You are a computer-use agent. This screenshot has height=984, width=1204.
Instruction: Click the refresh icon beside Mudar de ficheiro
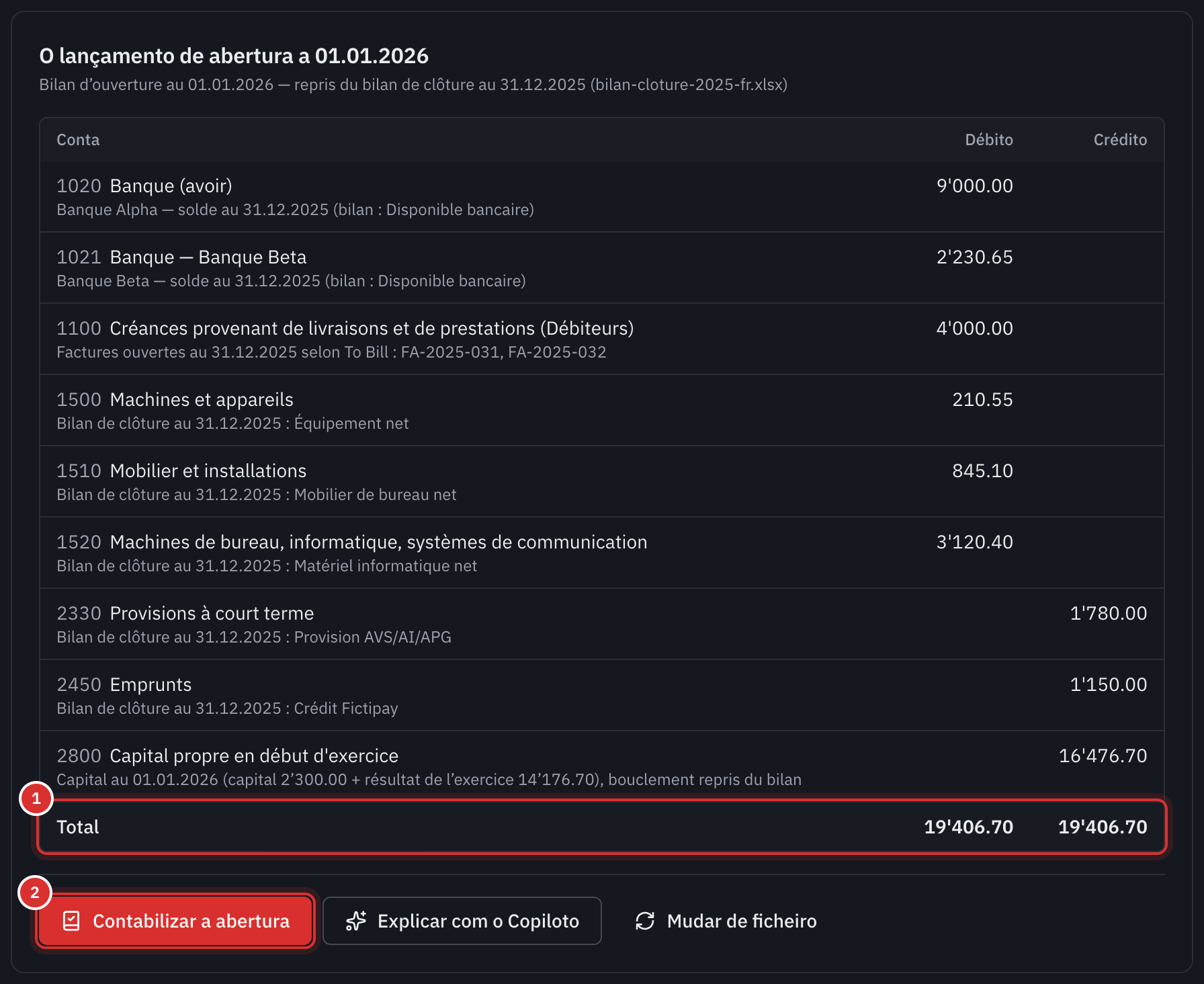pyautogui.click(x=645, y=921)
